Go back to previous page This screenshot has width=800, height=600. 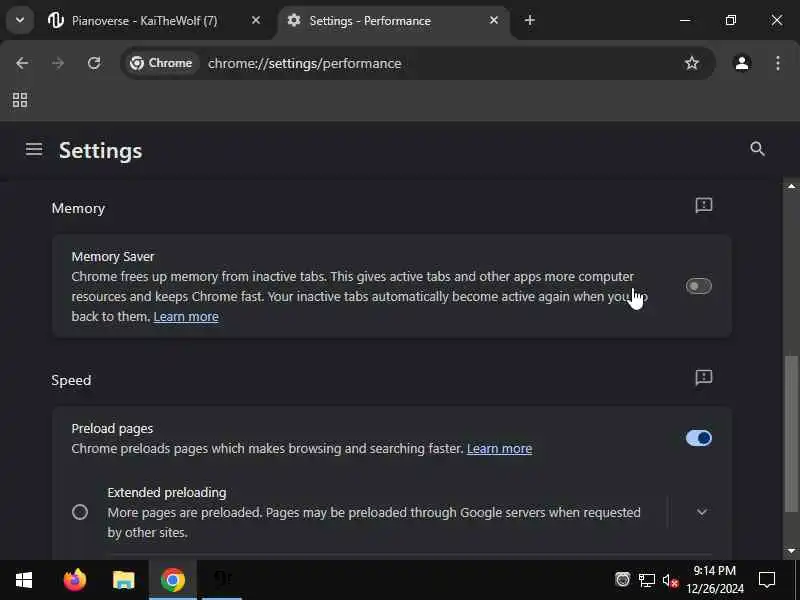(x=22, y=63)
